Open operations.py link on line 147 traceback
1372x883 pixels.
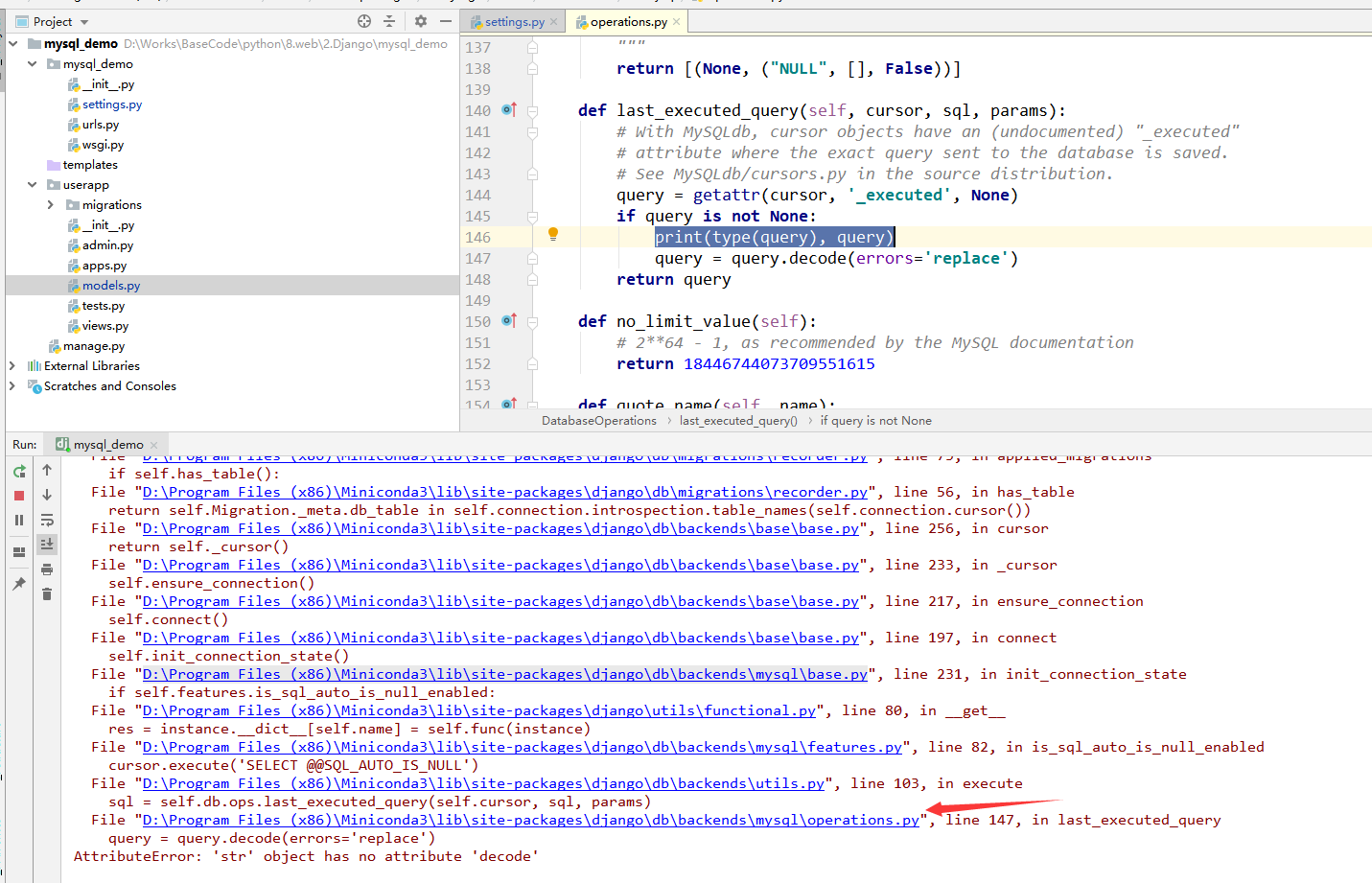531,820
